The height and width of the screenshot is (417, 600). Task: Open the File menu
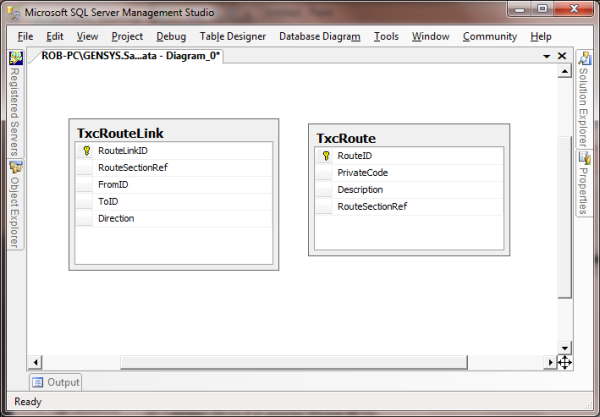(x=25, y=36)
